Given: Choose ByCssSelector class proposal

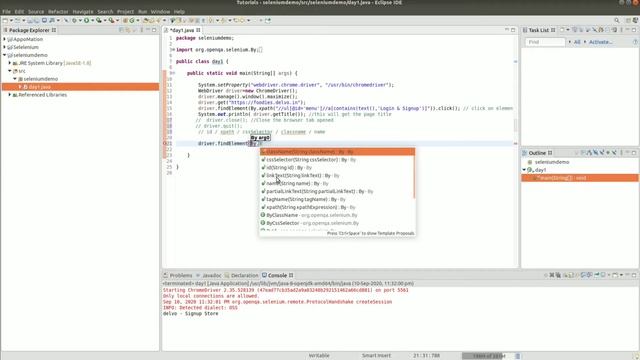Looking at the screenshot, I should coord(337,223).
